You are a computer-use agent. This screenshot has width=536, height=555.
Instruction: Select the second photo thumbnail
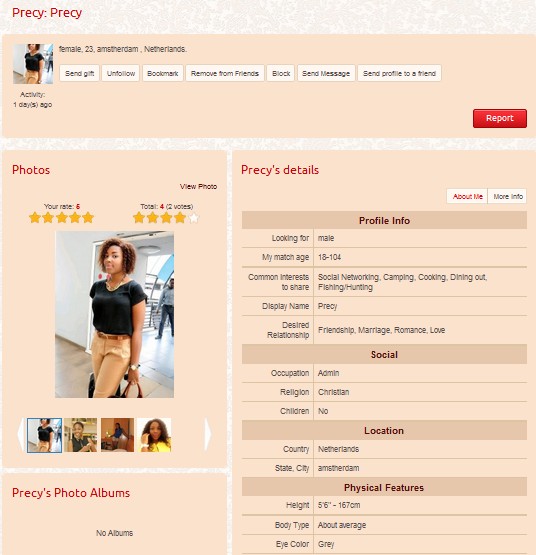(x=80, y=435)
